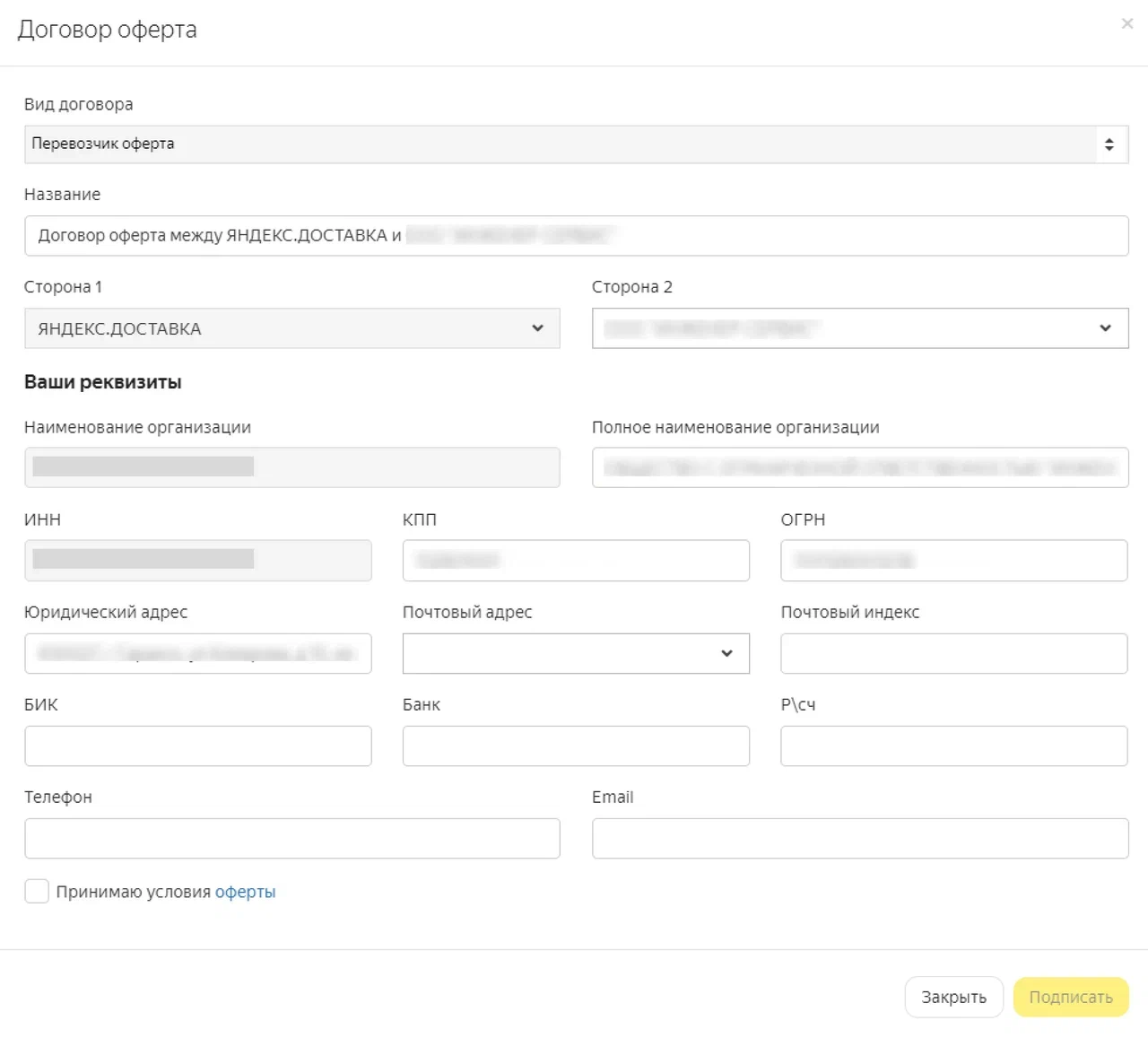Select the БИК input field

pyautogui.click(x=197, y=746)
